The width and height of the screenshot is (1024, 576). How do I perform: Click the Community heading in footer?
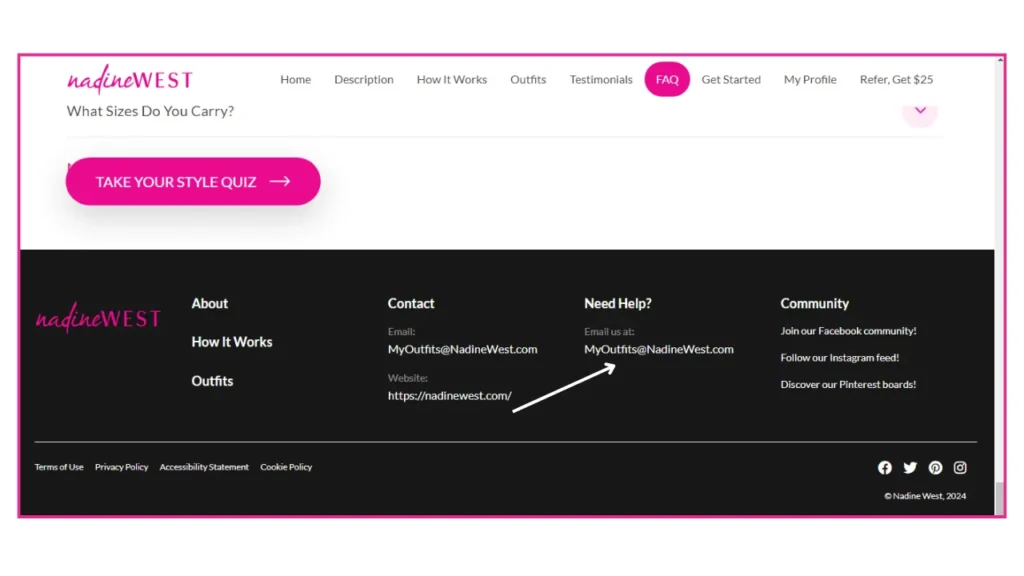[x=814, y=304]
